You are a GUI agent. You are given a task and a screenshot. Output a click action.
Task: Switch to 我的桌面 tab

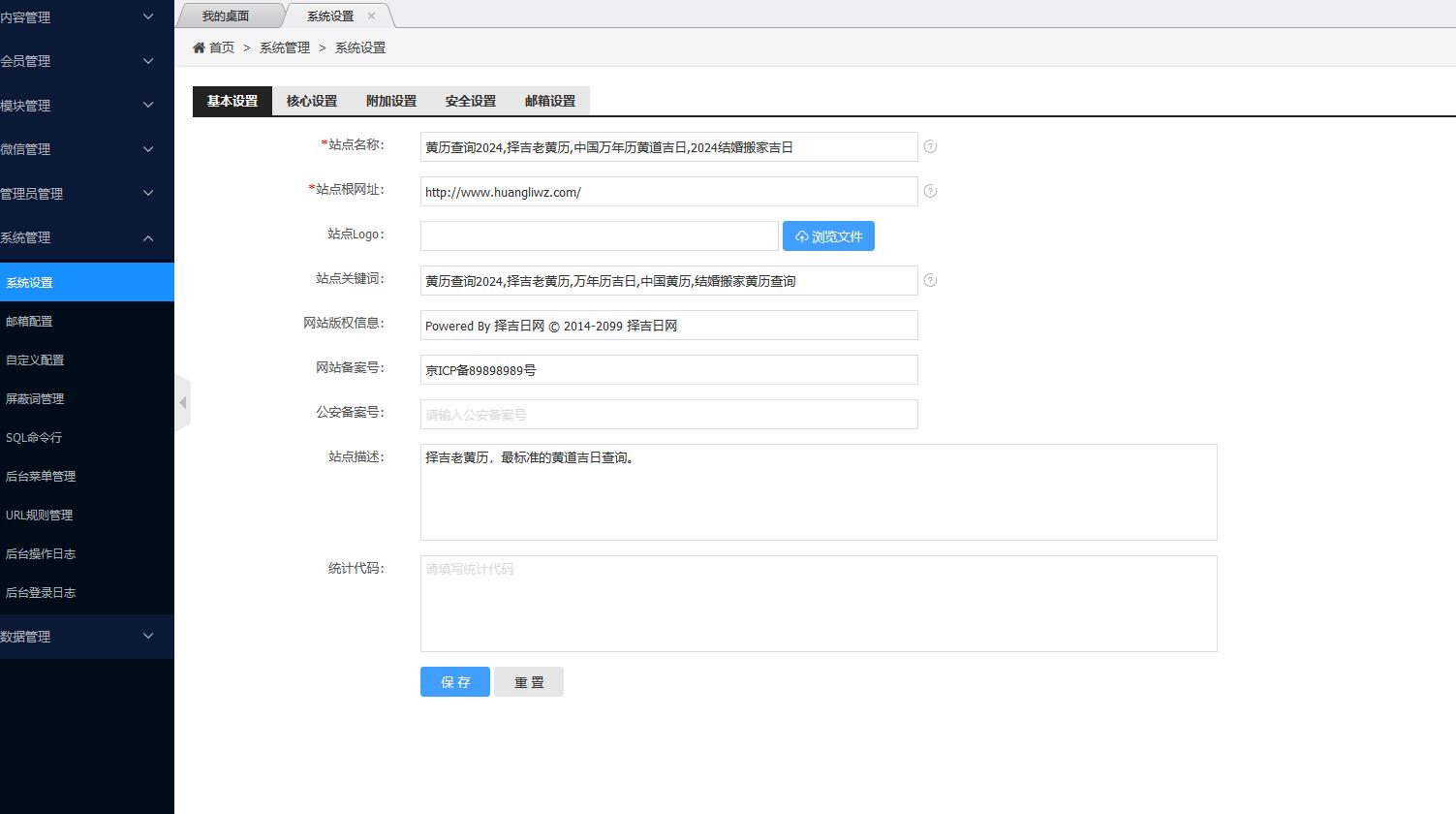pyautogui.click(x=226, y=16)
